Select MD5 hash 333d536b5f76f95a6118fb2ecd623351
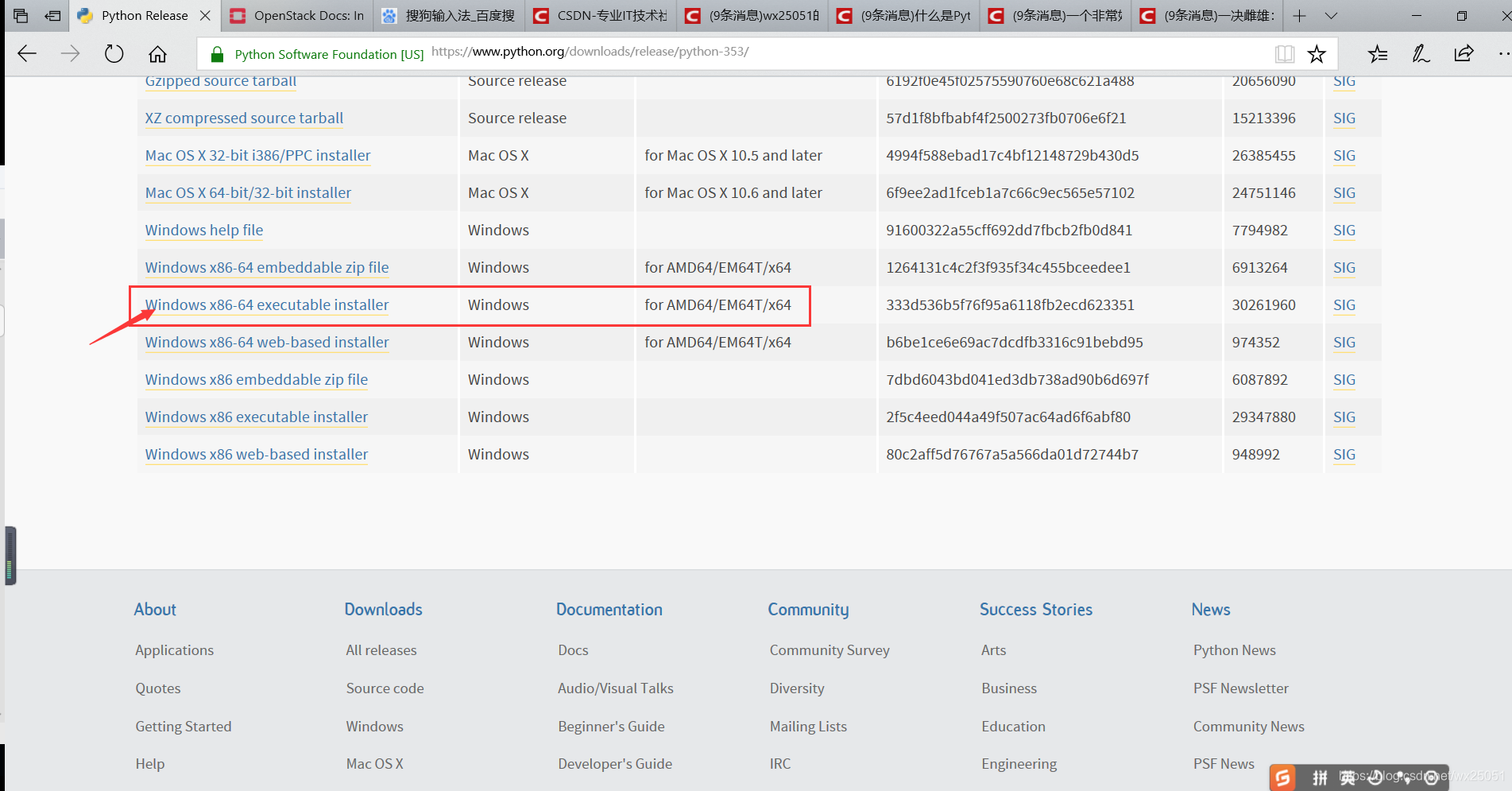Image resolution: width=1512 pixels, height=791 pixels. coord(1010,305)
